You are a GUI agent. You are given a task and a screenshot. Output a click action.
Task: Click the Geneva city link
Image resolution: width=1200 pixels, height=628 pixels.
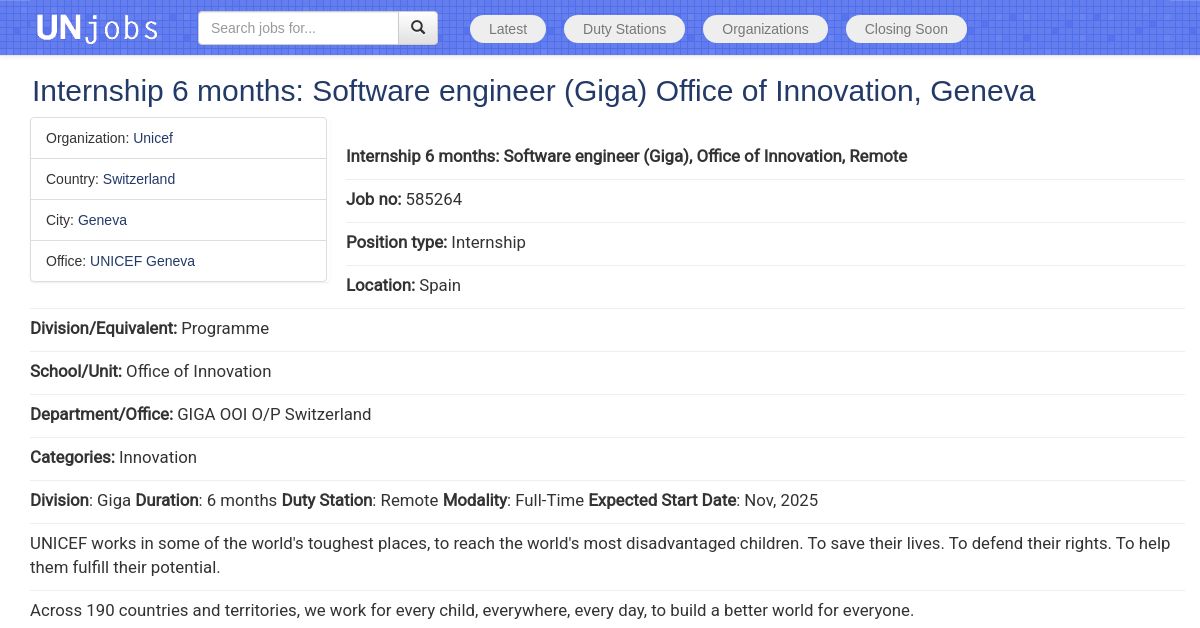coord(102,220)
